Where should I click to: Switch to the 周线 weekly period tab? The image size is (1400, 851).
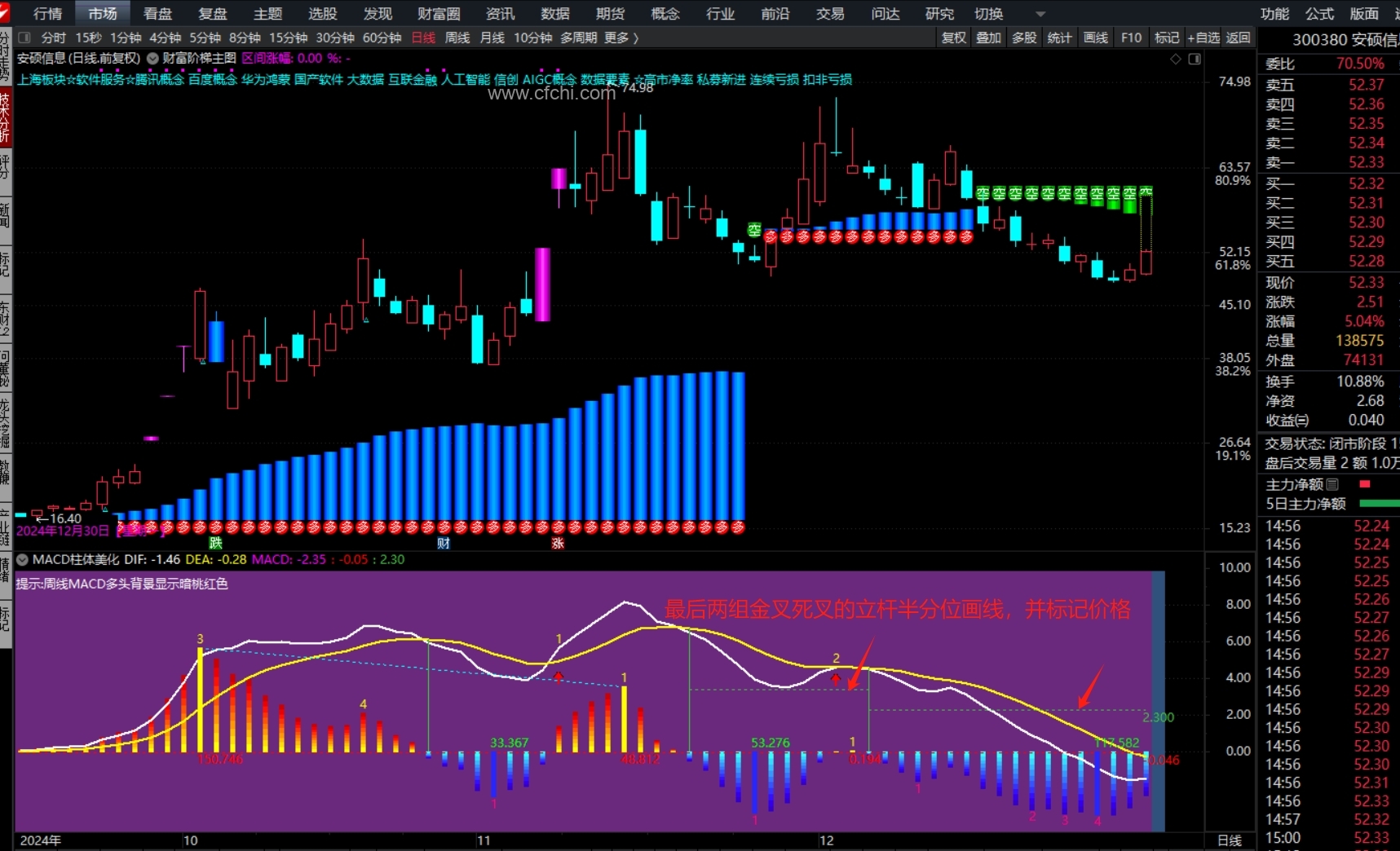click(x=457, y=37)
